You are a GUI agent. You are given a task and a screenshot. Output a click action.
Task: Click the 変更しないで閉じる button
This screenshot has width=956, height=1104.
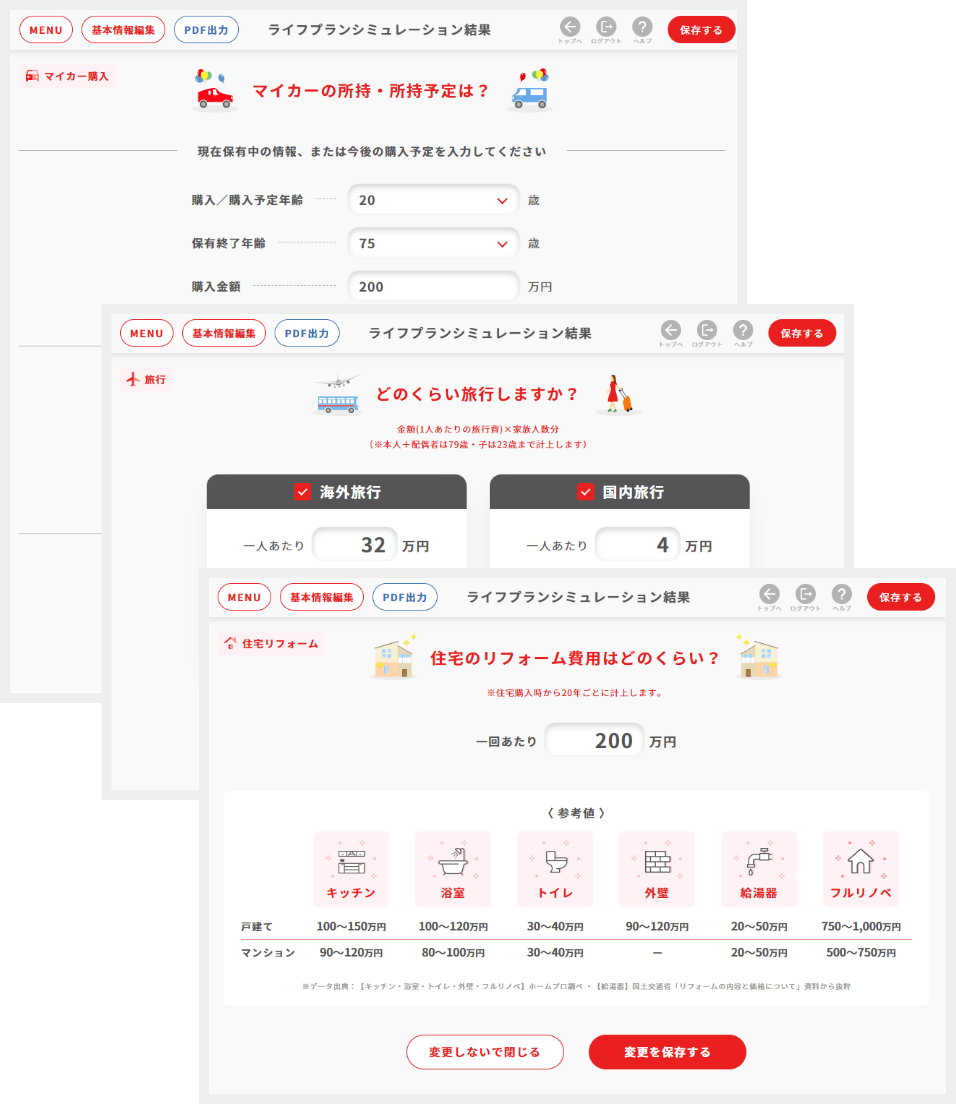point(485,1052)
